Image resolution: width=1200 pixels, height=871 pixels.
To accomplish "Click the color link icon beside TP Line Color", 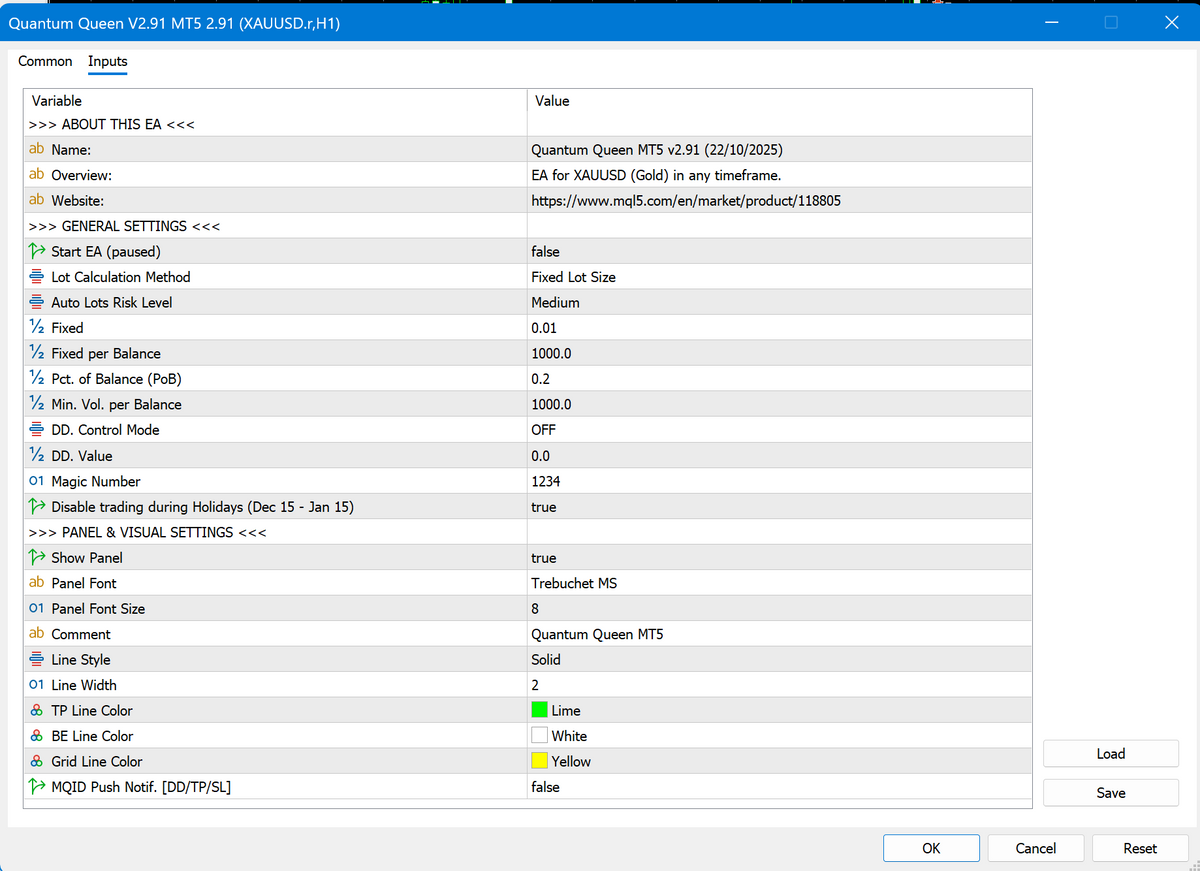I will [x=37, y=710].
